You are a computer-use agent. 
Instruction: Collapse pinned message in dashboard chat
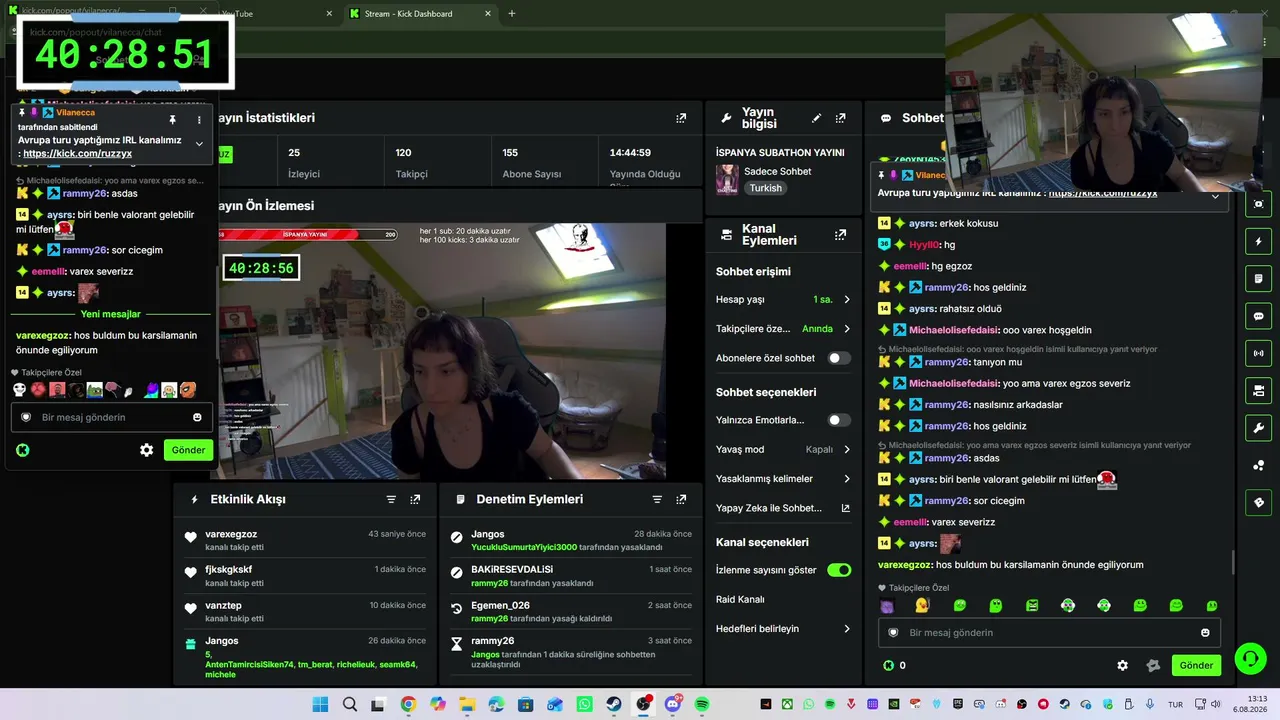click(1215, 197)
